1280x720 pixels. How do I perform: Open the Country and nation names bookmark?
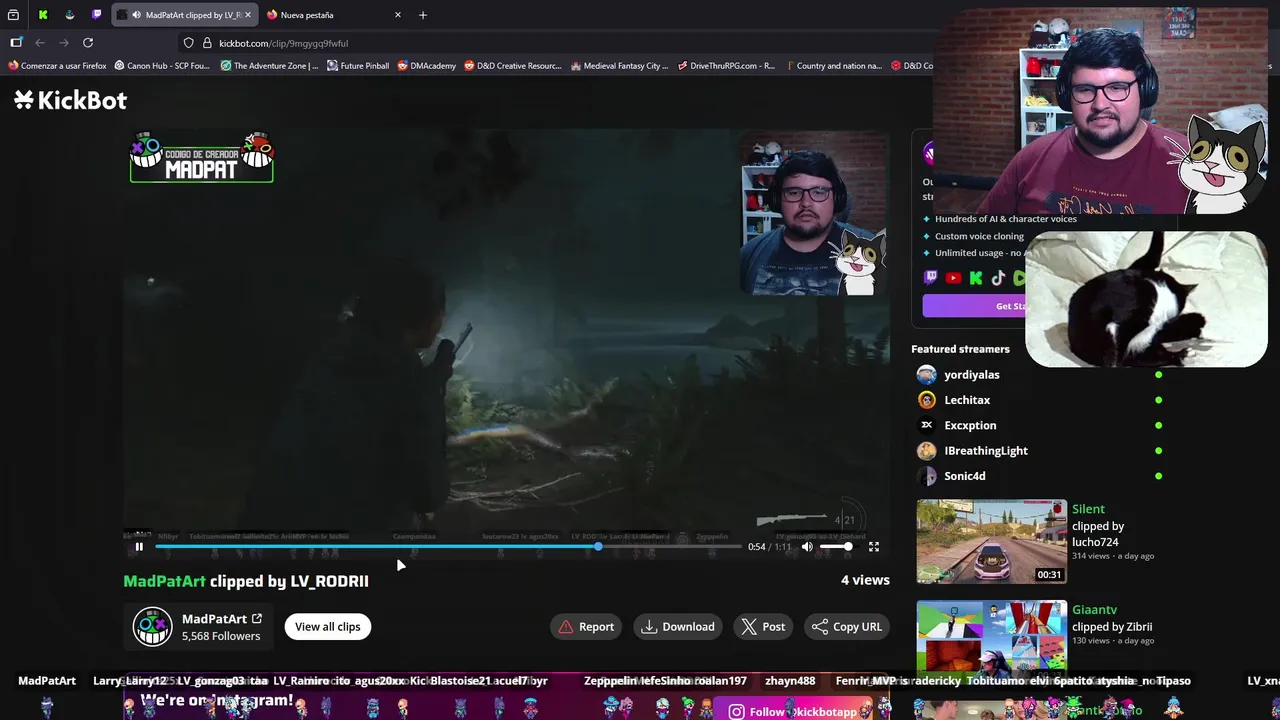(832, 66)
